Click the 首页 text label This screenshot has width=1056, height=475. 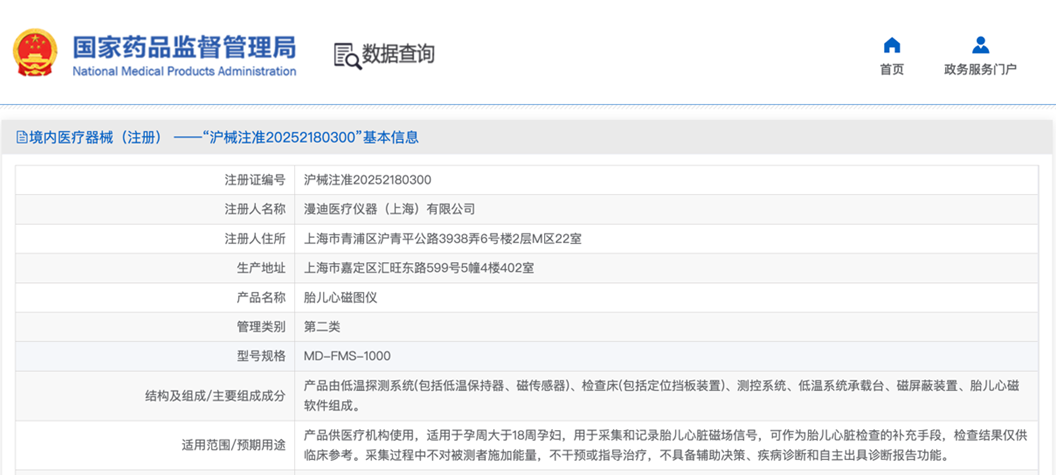892,69
